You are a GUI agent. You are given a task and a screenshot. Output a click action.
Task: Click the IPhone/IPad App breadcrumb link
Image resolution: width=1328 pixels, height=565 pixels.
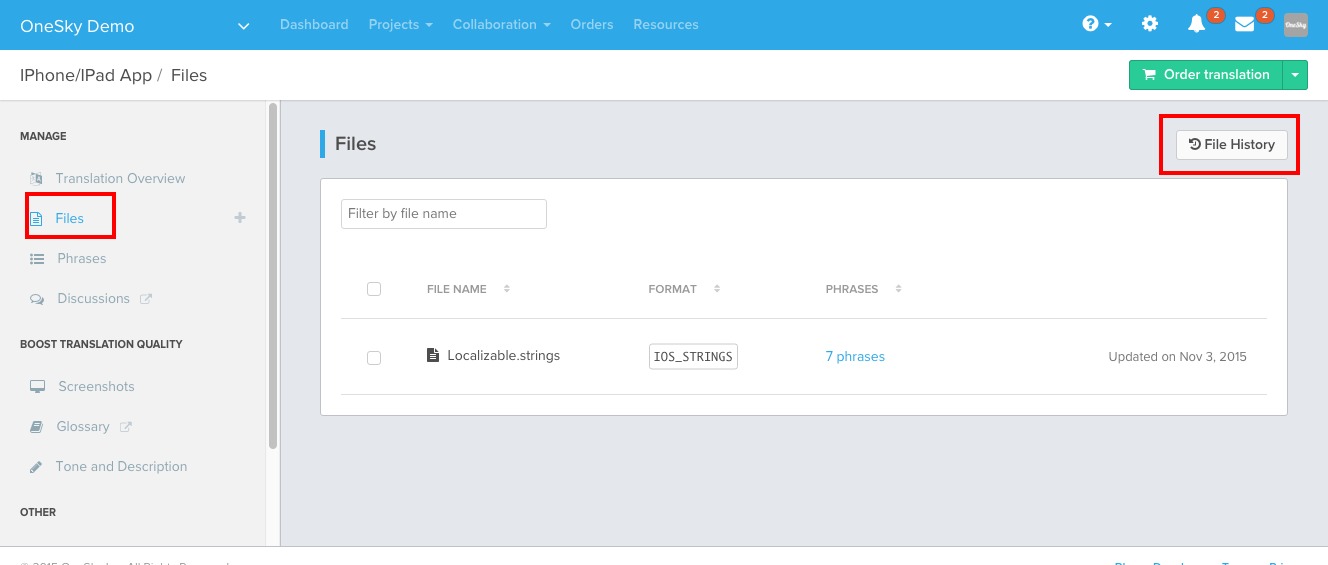point(86,75)
